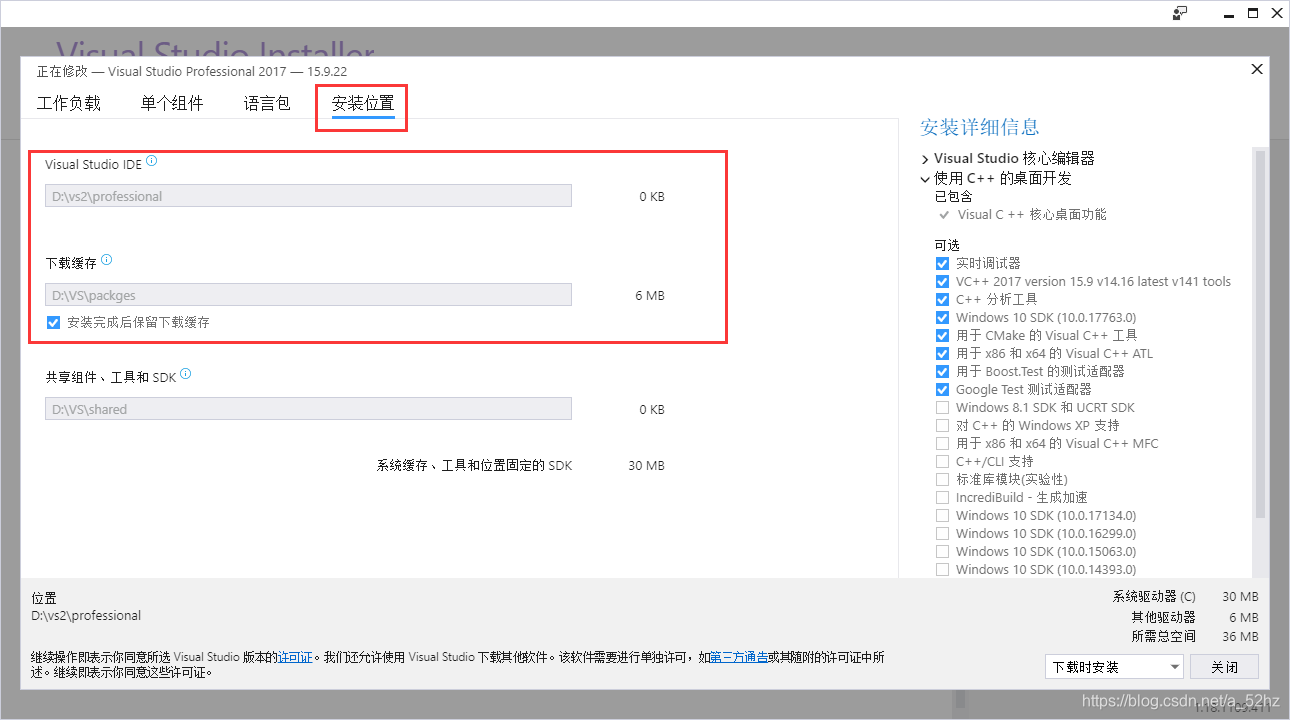
Task: Close the Visual Studio Installer main window
Action: coord(1278,13)
